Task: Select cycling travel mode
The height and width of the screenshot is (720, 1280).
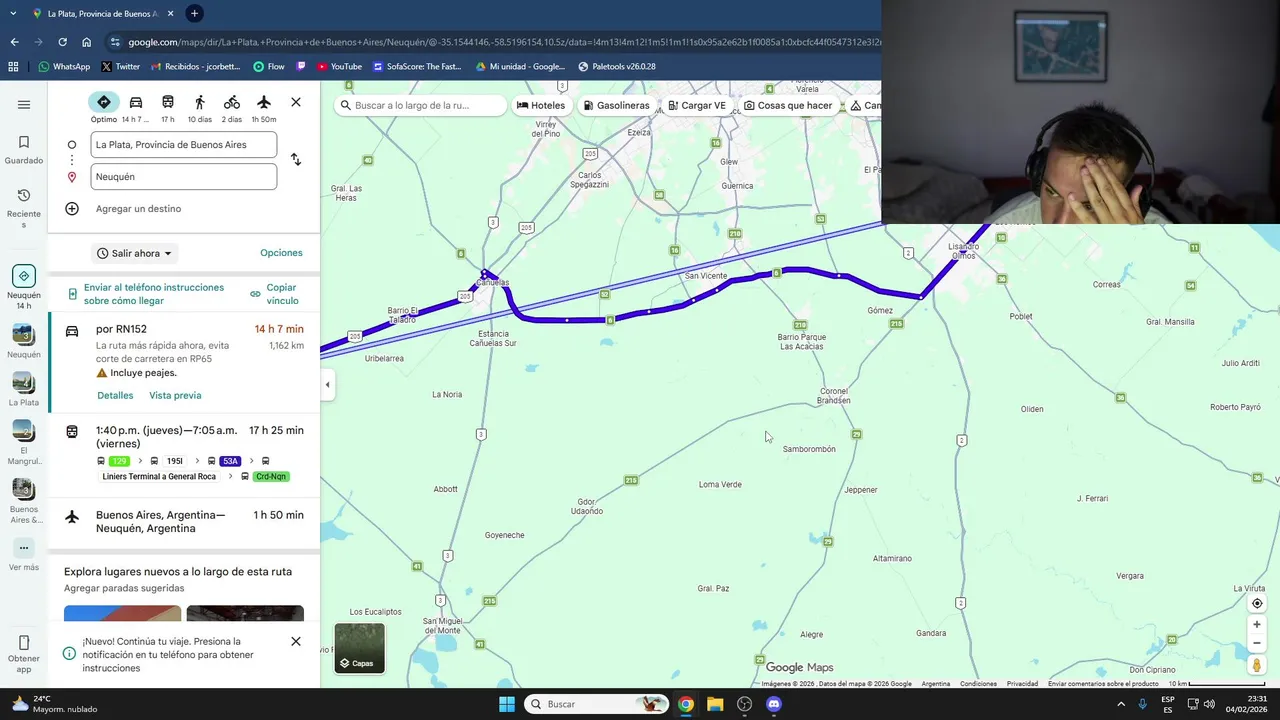Action: click(x=232, y=107)
